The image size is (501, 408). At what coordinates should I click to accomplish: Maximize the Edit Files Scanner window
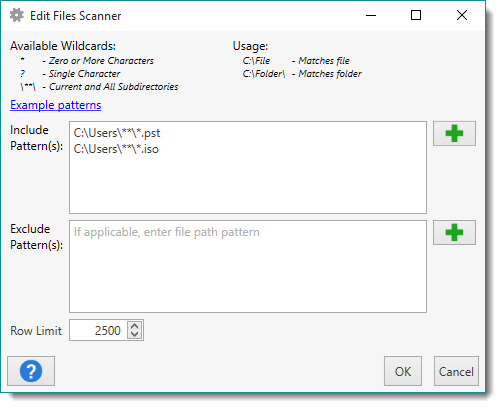(x=416, y=15)
